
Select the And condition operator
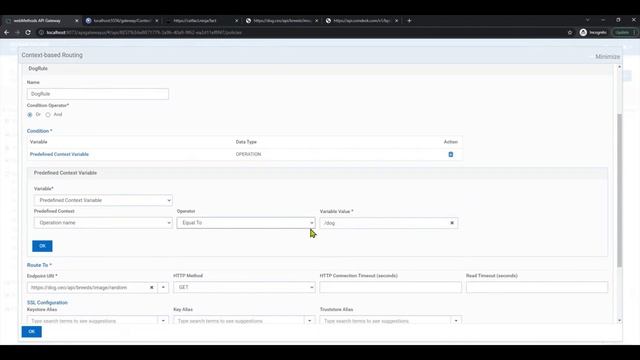tap(48, 115)
